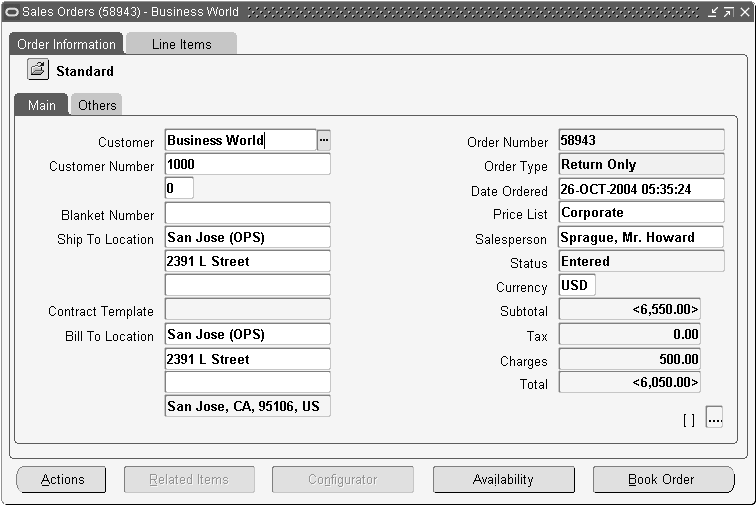The image size is (756, 505).
Task: Click the descriptive flexfield ellipsis button
Action: (x=715, y=417)
